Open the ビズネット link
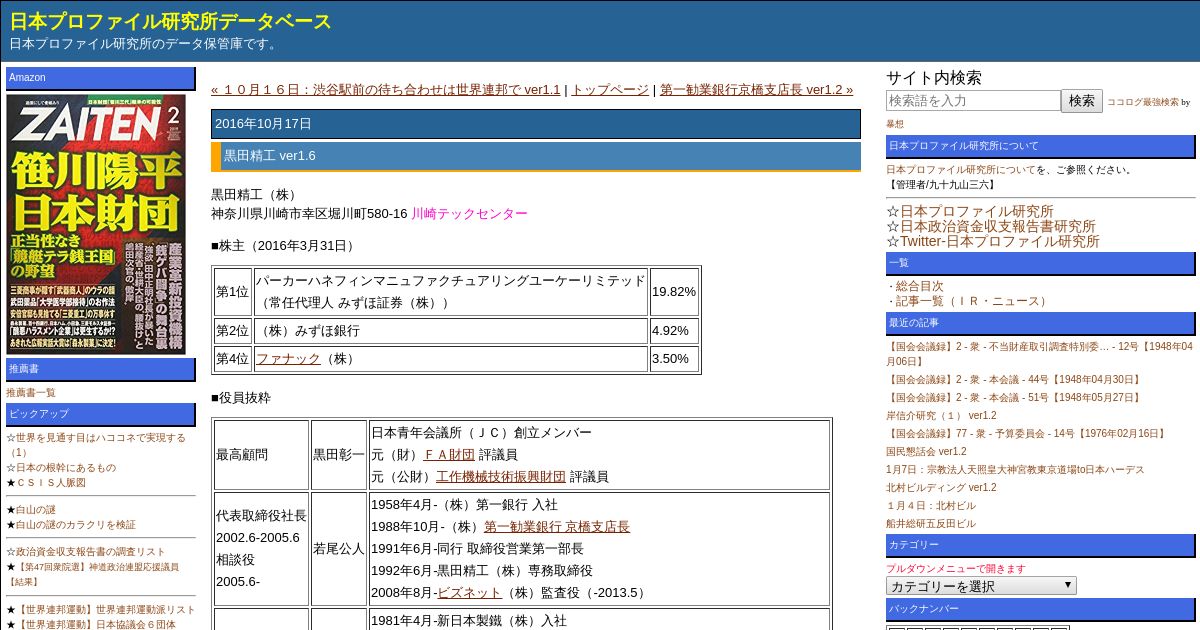This screenshot has width=1200, height=630. pos(469,593)
